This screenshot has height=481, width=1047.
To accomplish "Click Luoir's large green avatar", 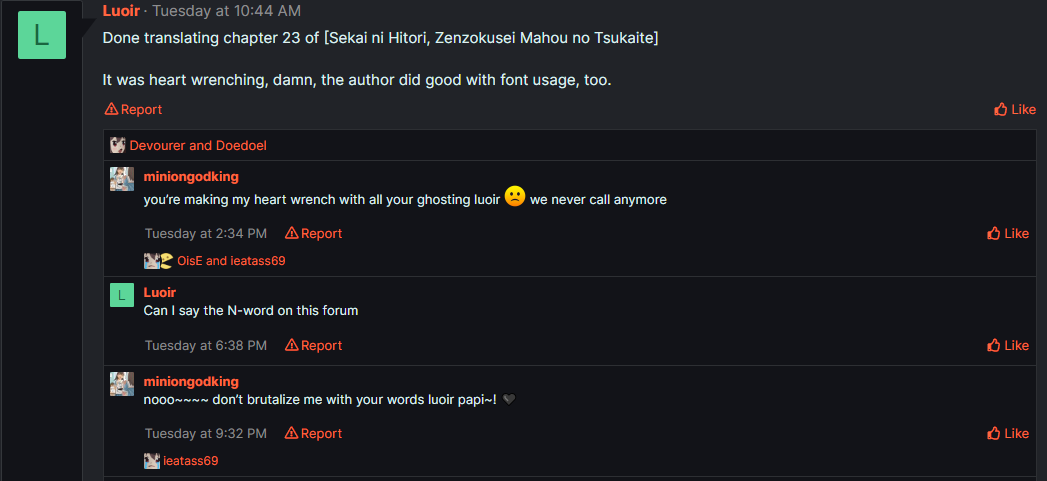I will coord(41,35).
